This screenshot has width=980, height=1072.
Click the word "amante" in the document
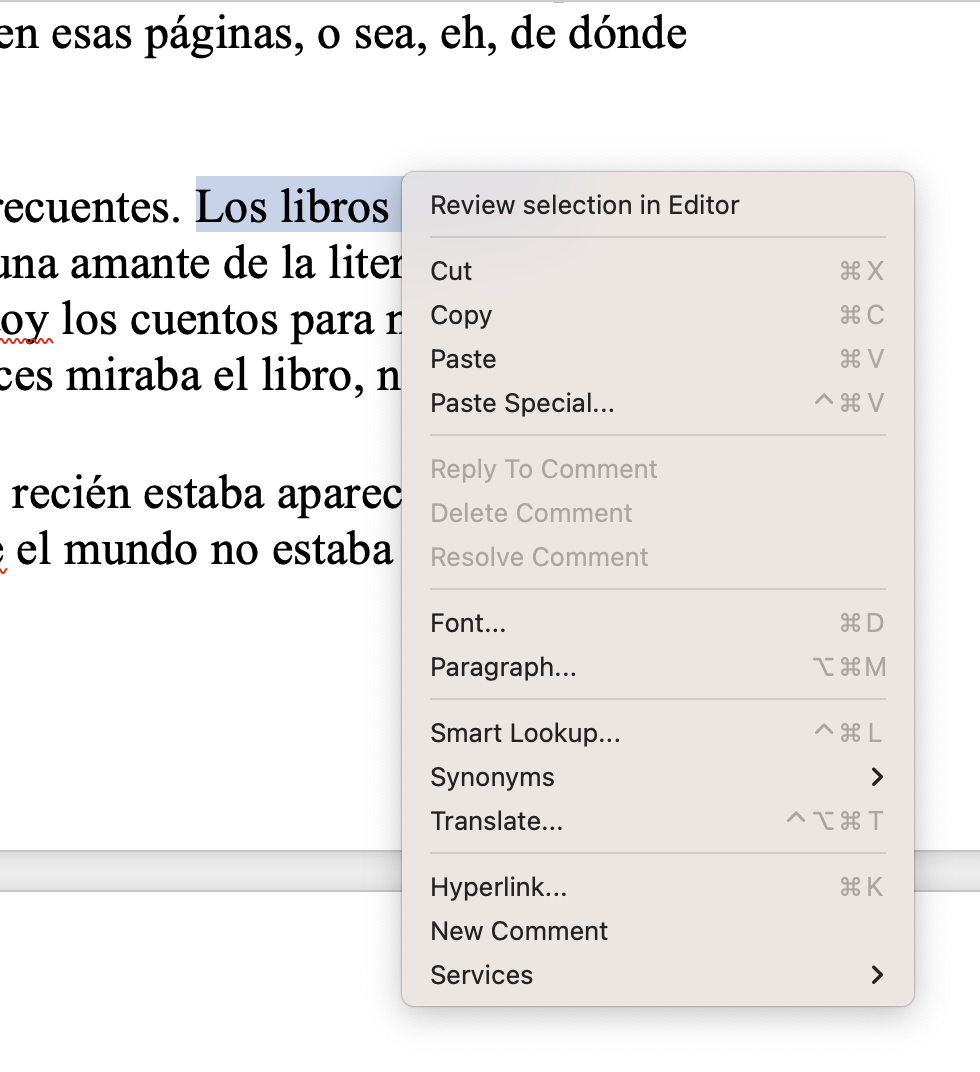pos(141,265)
